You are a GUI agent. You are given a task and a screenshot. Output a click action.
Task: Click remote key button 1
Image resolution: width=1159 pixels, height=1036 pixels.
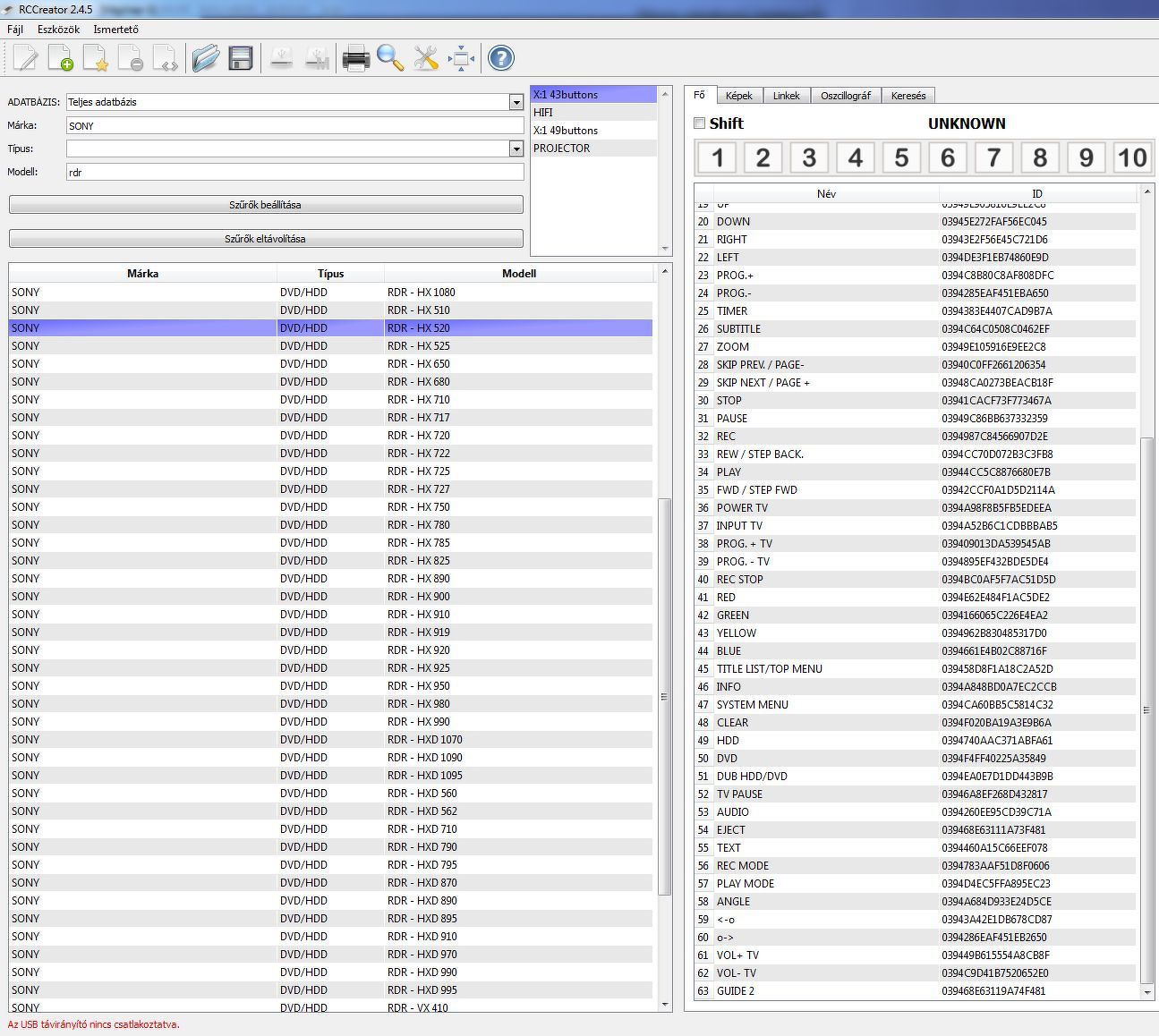pos(717,157)
